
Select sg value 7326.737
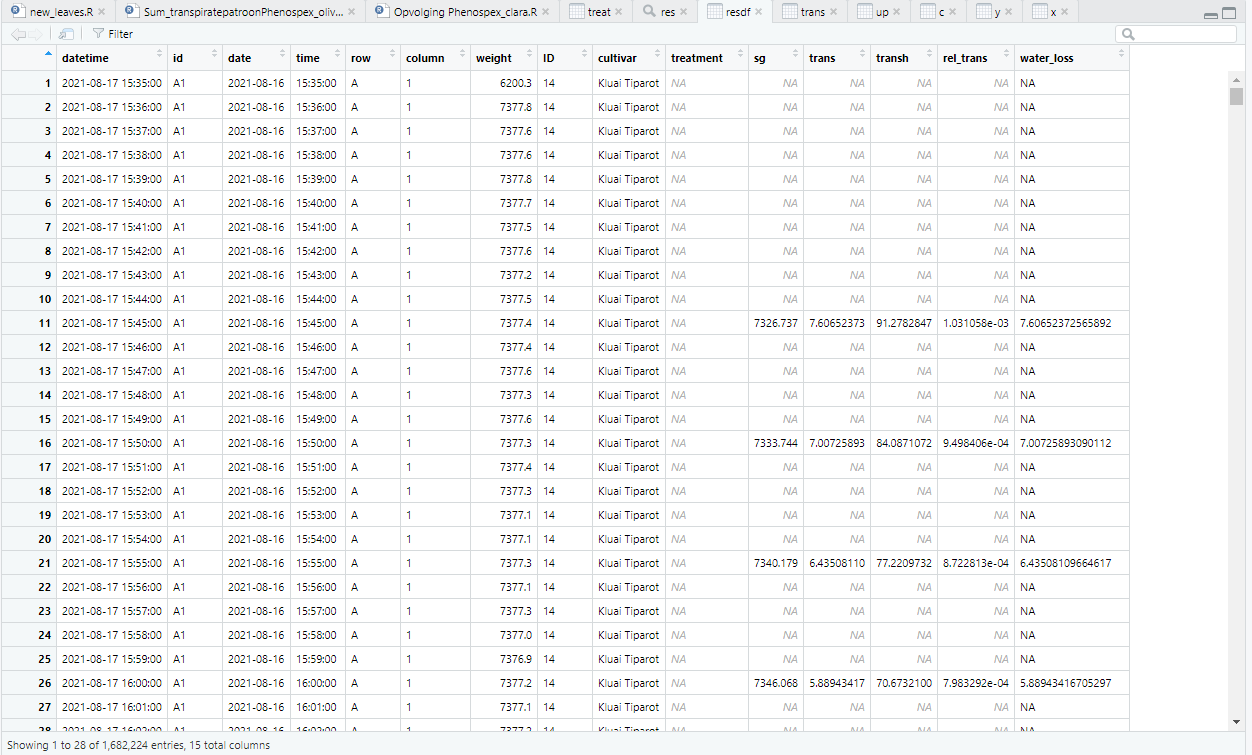(776, 323)
